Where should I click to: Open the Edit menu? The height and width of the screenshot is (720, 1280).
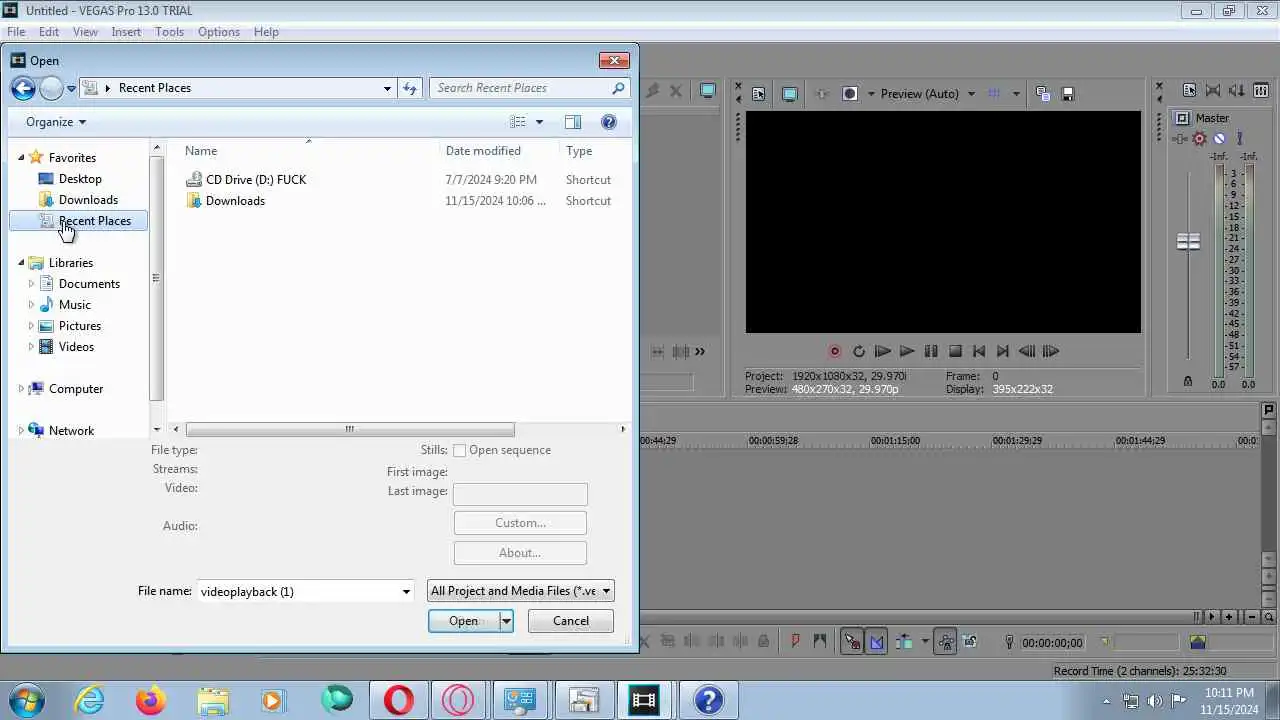pyautogui.click(x=49, y=32)
